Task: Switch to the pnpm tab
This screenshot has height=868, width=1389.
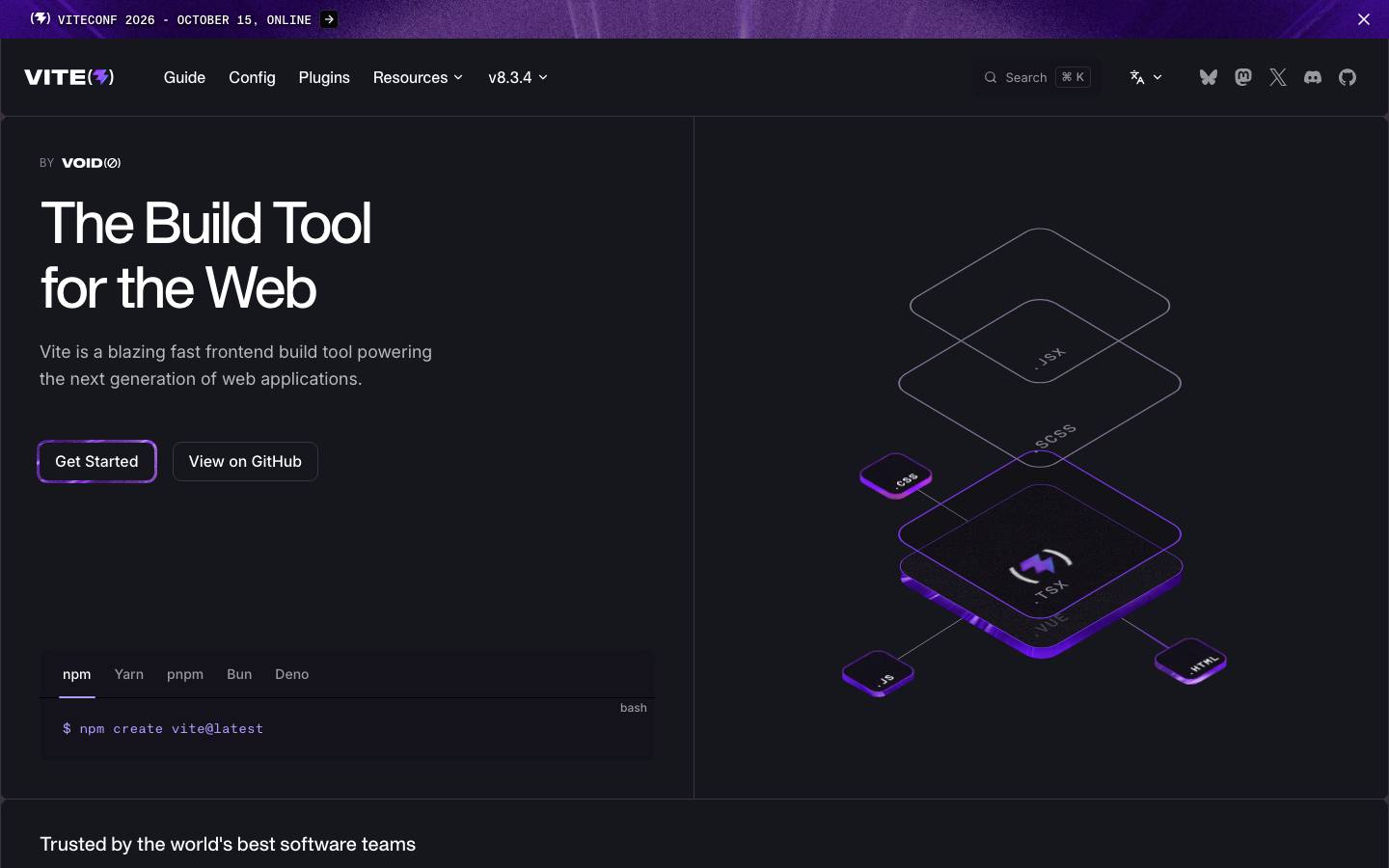Action: click(185, 674)
